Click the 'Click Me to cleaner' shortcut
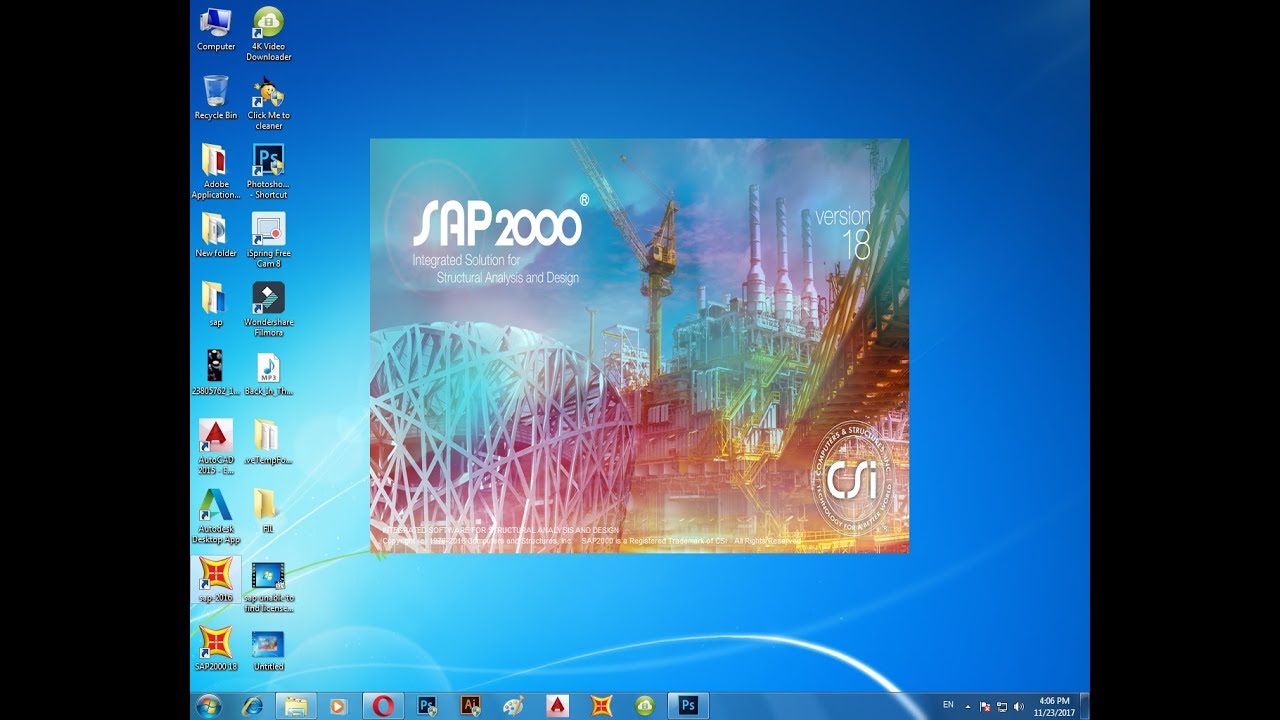The width and height of the screenshot is (1280, 720). click(x=268, y=103)
